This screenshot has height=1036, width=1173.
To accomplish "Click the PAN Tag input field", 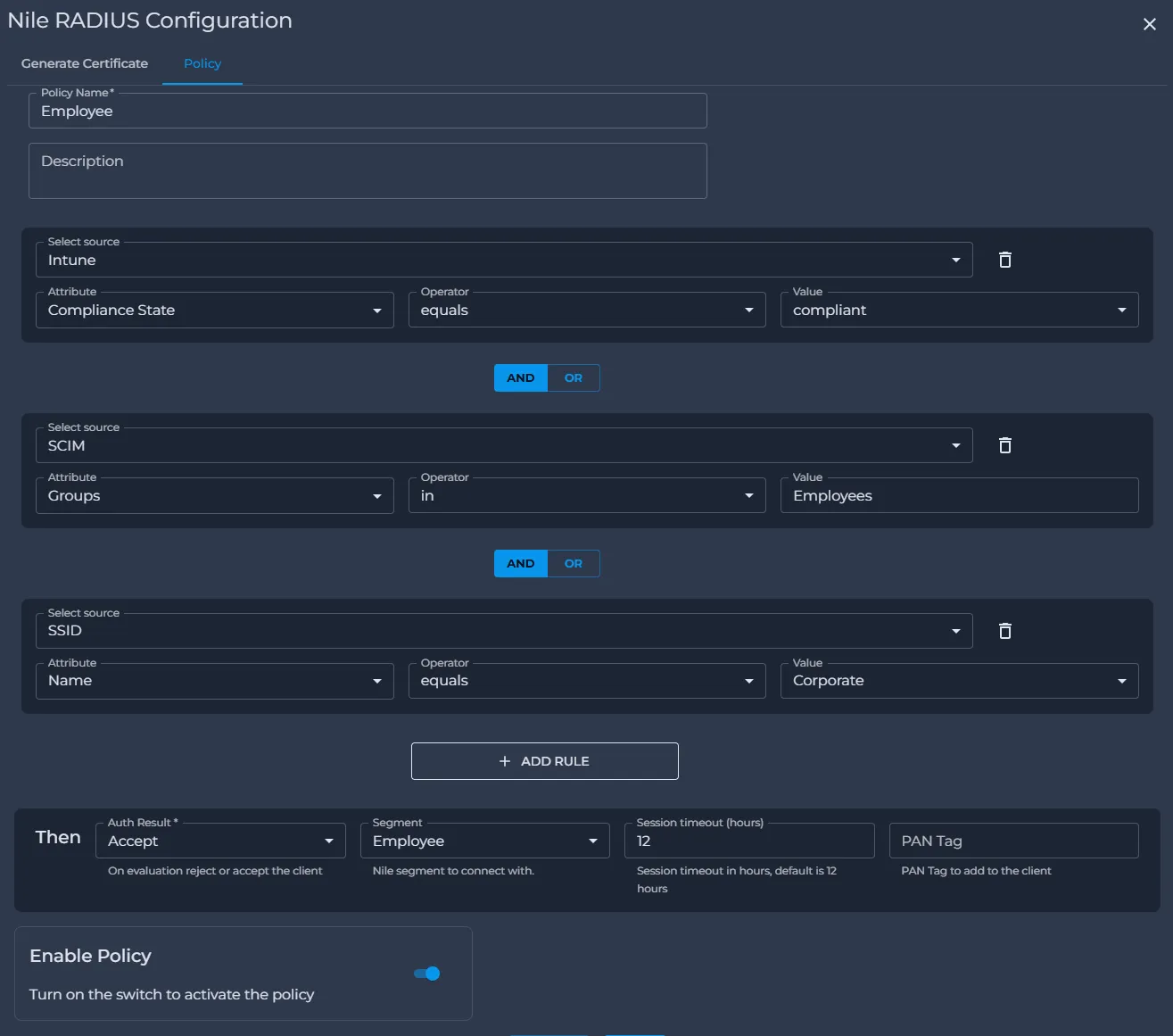I will (1014, 841).
